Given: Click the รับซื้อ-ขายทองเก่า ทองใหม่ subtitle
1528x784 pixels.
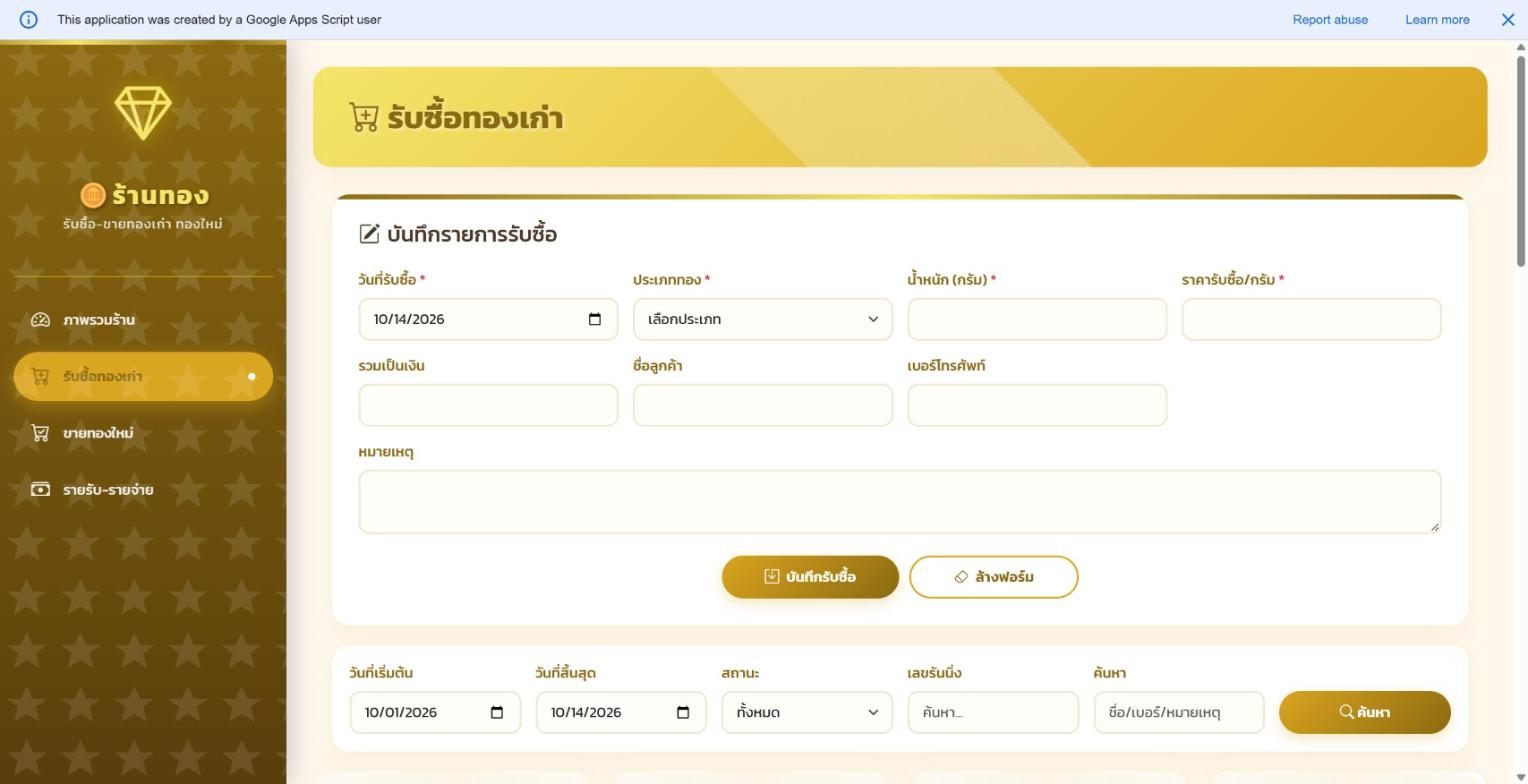Looking at the screenshot, I should (143, 224).
